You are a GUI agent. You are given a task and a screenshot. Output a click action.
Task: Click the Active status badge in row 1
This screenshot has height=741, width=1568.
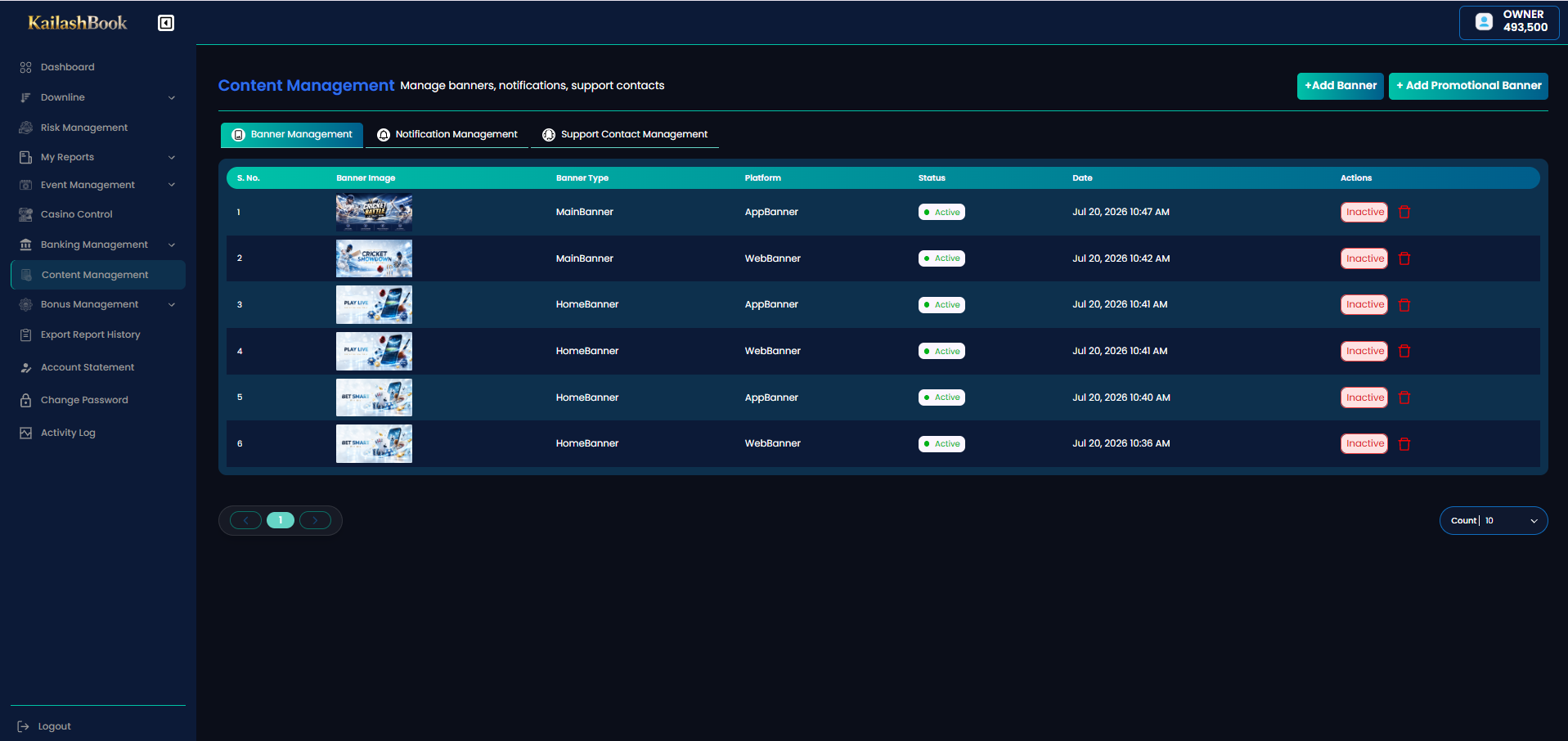[x=941, y=212]
